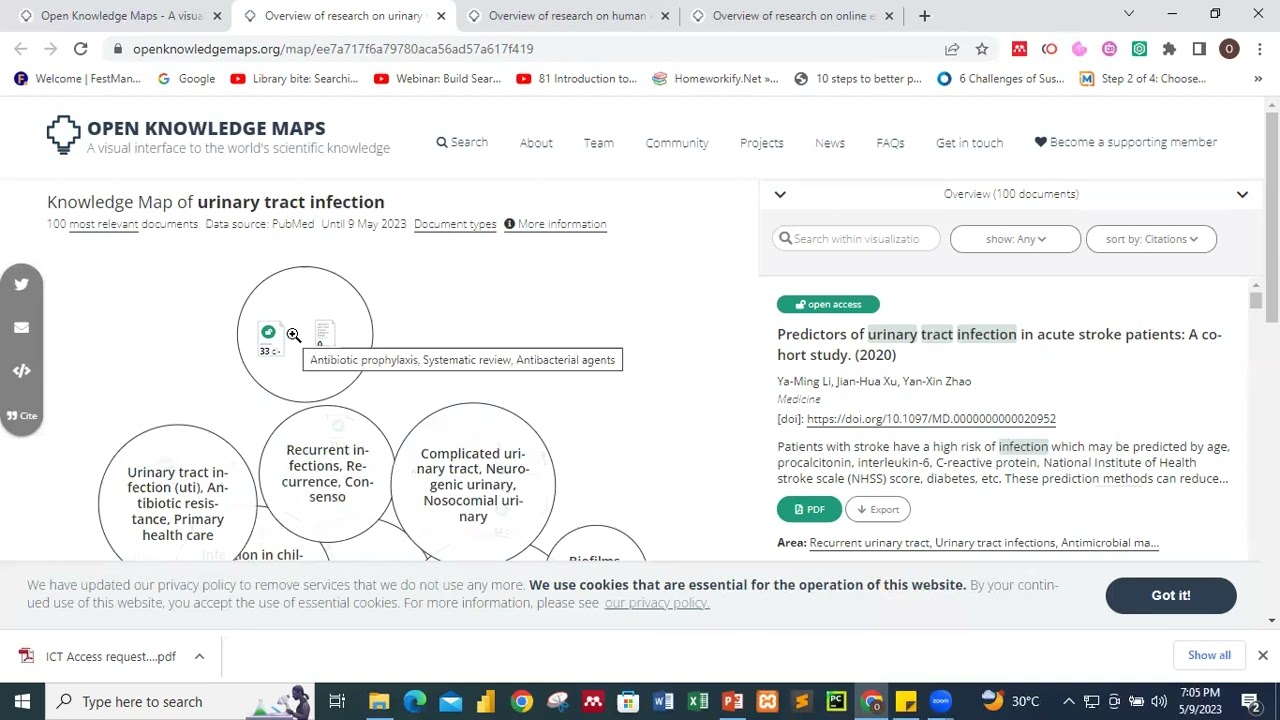Click the email share envelope icon

[x=21, y=327]
